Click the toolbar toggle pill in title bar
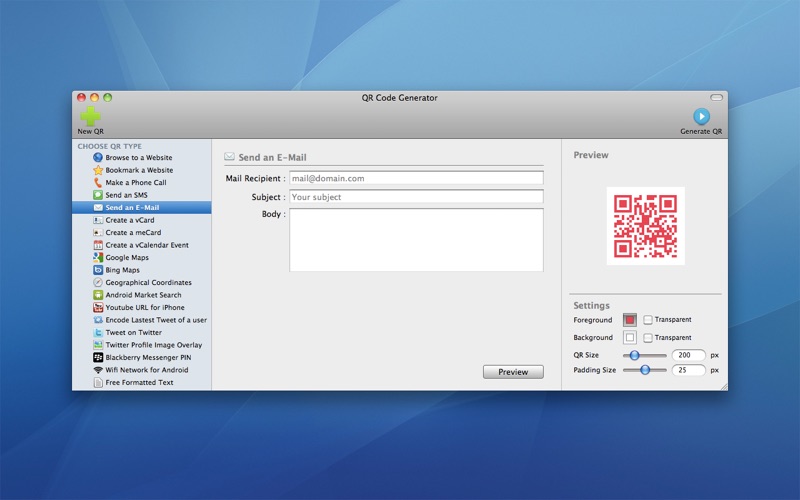This screenshot has width=800, height=500. point(717,97)
